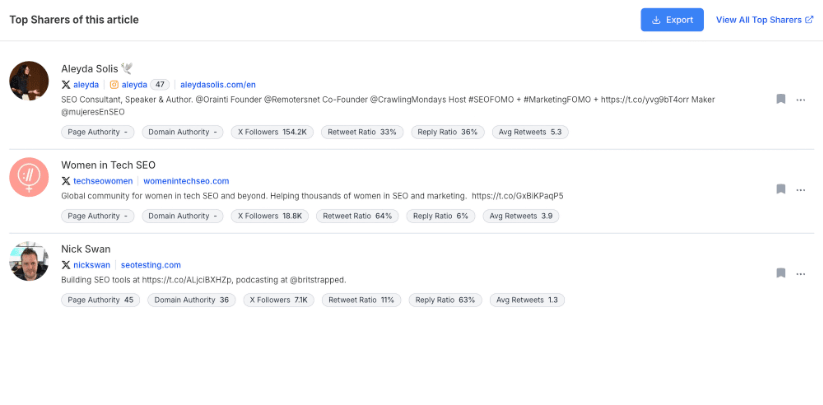Visit the aleydasolis.com/en website link
This screenshot has height=405, width=823.
pyautogui.click(x=218, y=85)
